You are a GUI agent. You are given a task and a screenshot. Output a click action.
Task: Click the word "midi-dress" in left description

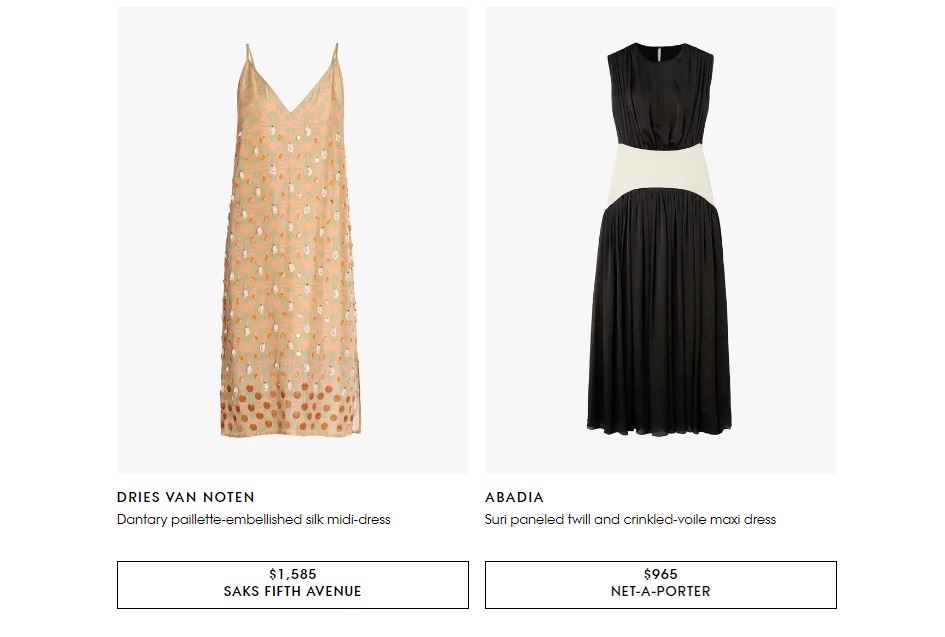pos(357,520)
